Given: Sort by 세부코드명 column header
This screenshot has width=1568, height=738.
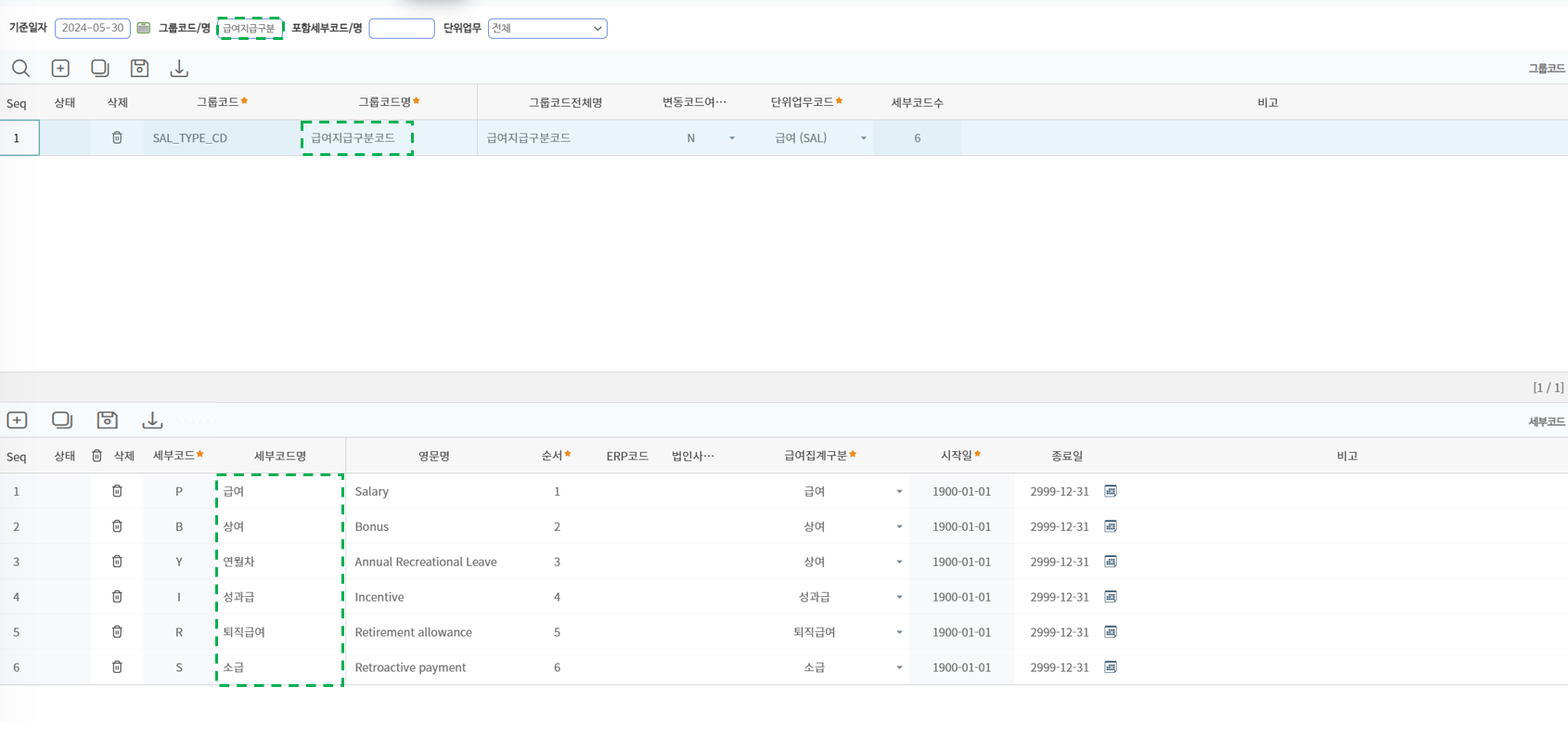Looking at the screenshot, I should coord(280,456).
